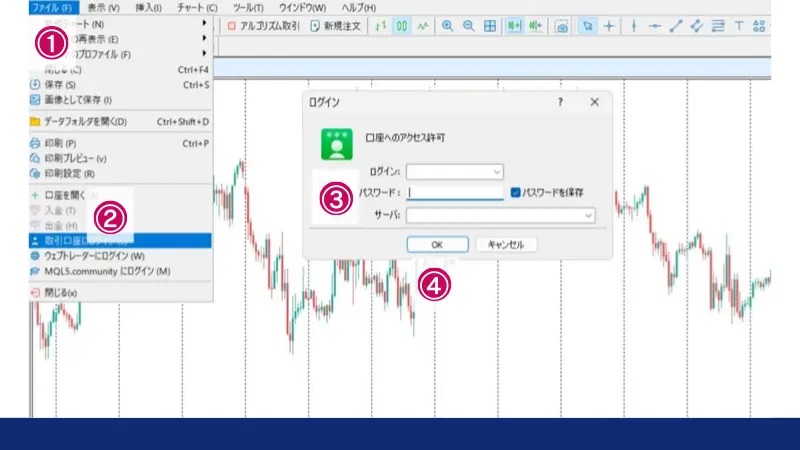This screenshot has width=800, height=450.
Task: Expand the ログイン dropdown list
Action: coord(496,172)
